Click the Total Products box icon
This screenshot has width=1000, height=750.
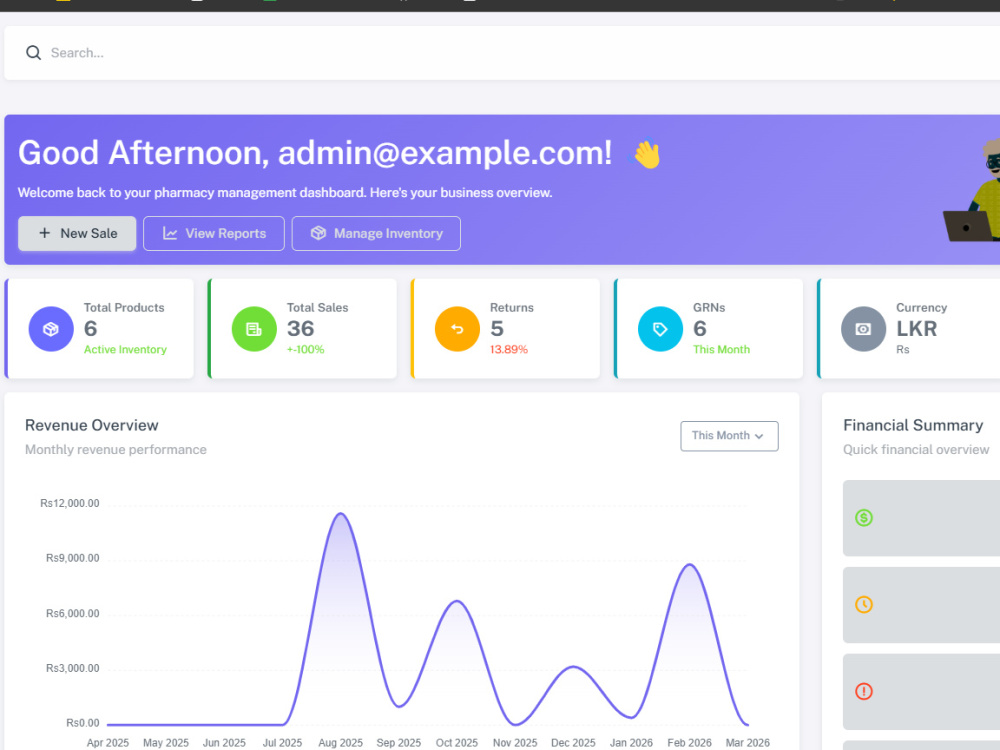pos(51,329)
